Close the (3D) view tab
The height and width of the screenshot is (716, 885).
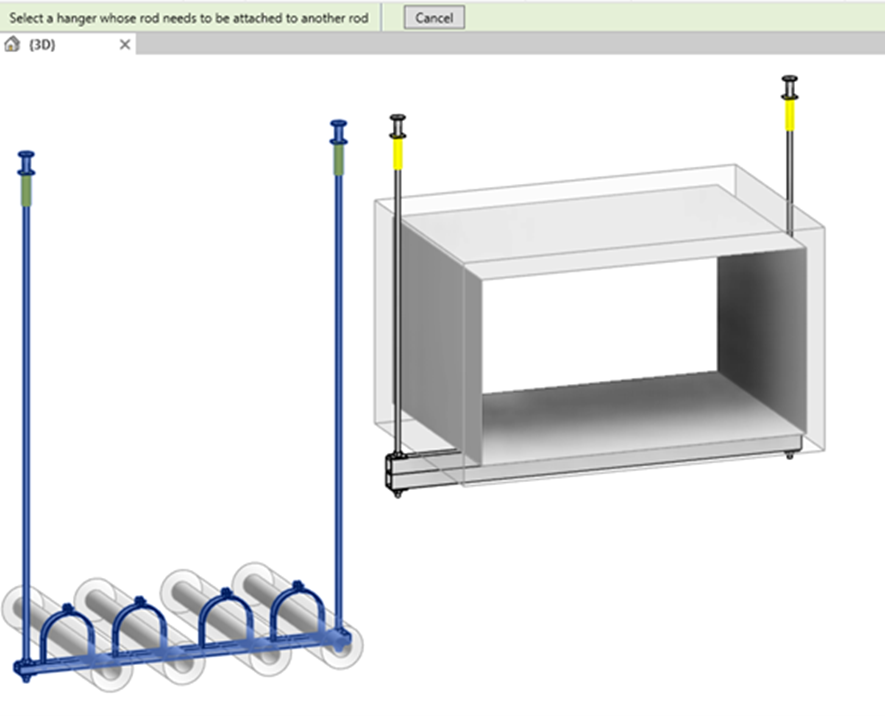[x=124, y=45]
